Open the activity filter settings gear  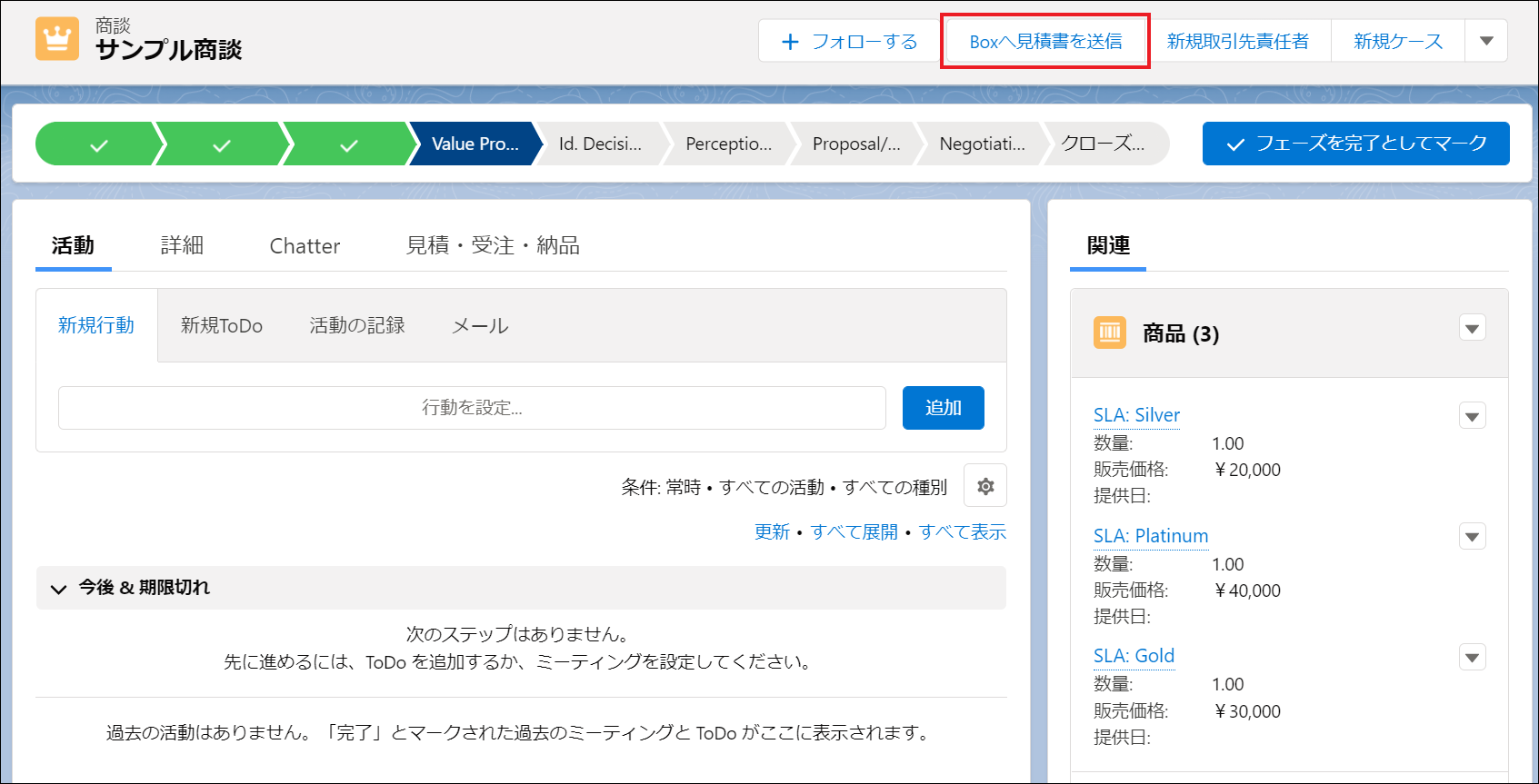(x=984, y=487)
